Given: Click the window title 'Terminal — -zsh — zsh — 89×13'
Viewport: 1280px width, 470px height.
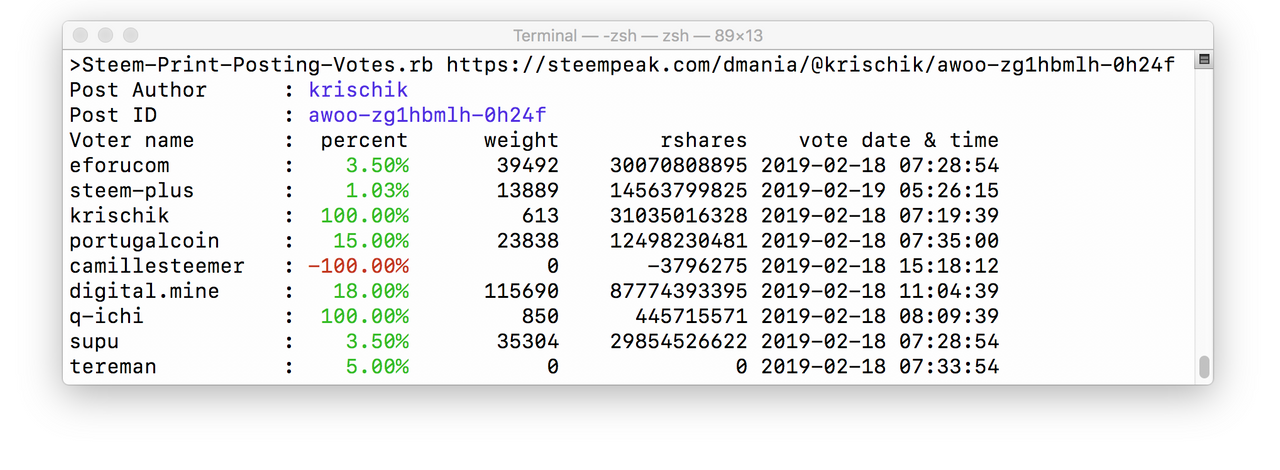Looking at the screenshot, I should pyautogui.click(x=638, y=36).
